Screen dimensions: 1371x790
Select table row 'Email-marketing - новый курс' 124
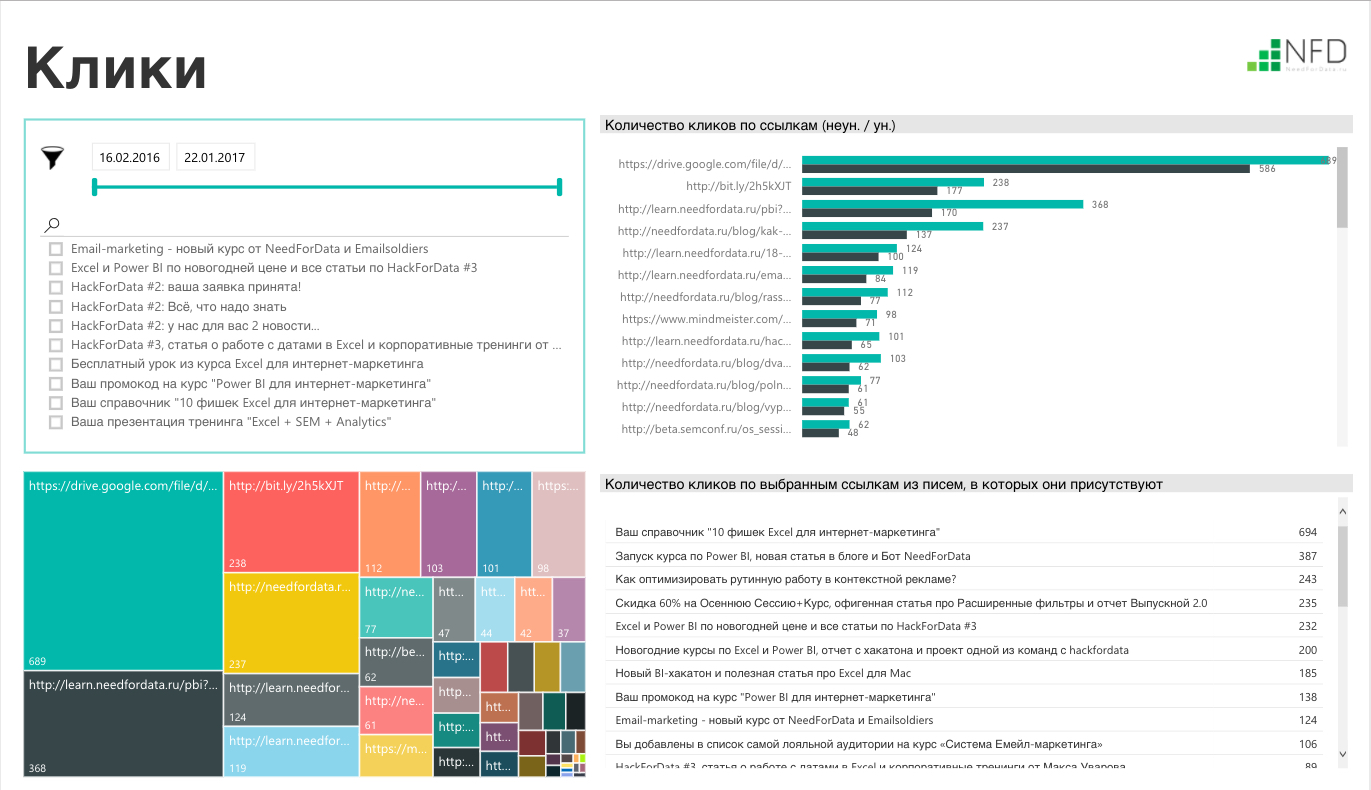964,720
